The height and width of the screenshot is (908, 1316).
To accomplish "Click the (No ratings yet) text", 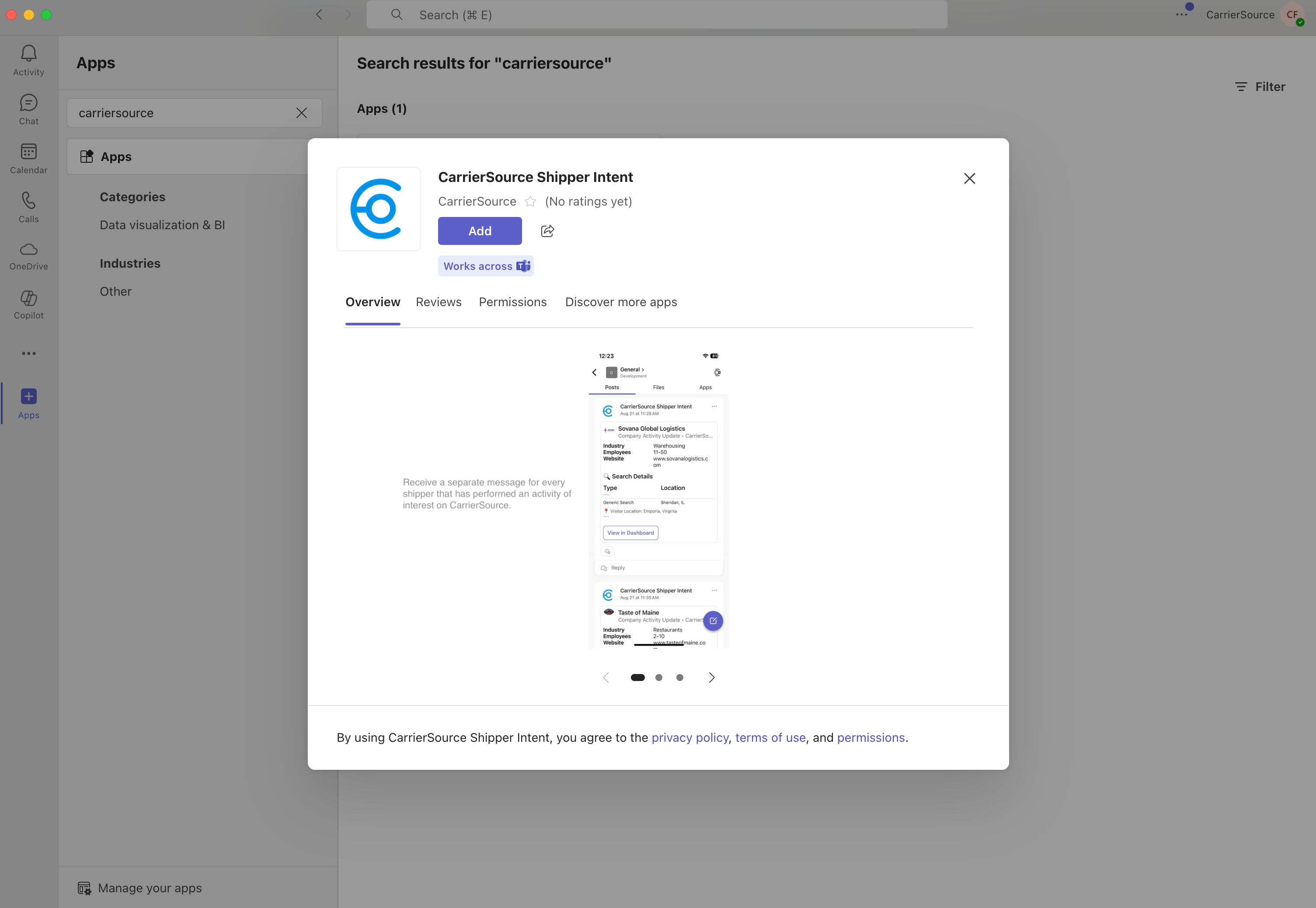I will 588,201.
